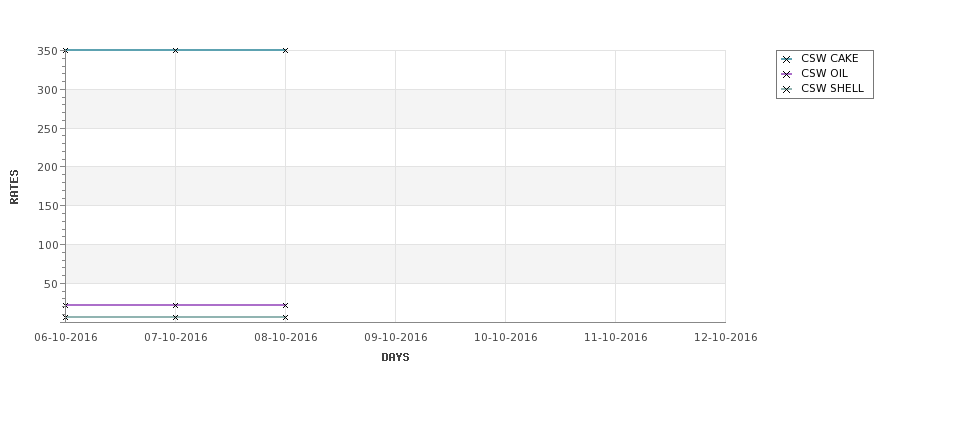The width and height of the screenshot is (975, 429).
Task: Select CSW OIL data point on 08-10-2016
Action: tap(285, 305)
